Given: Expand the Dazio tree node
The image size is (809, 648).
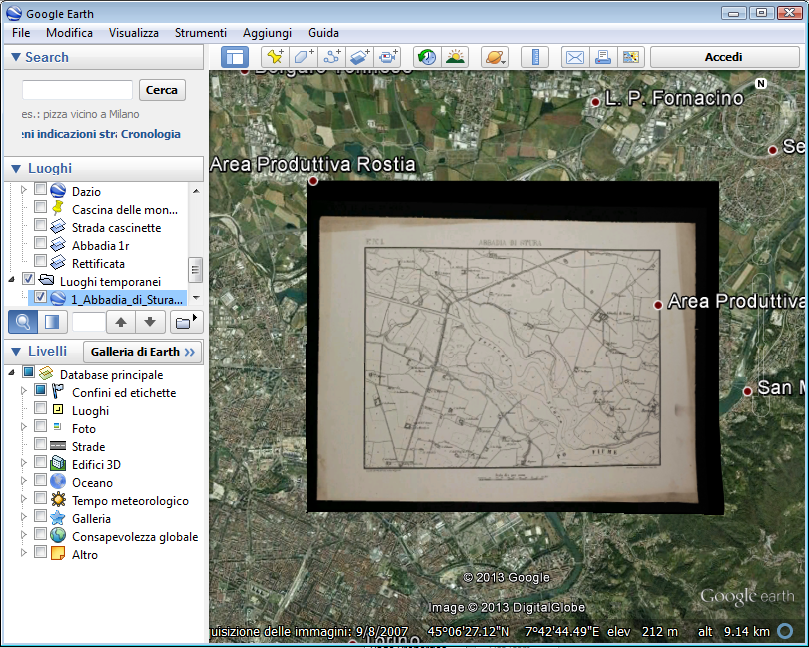Looking at the screenshot, I should 24,190.
